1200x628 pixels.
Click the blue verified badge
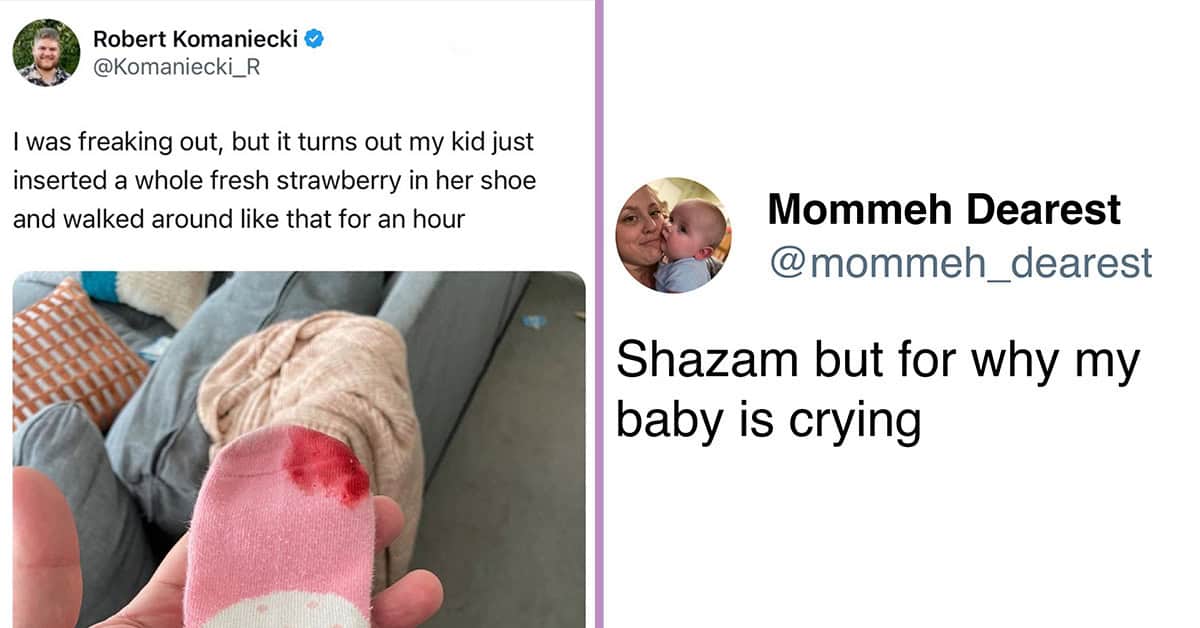313,40
